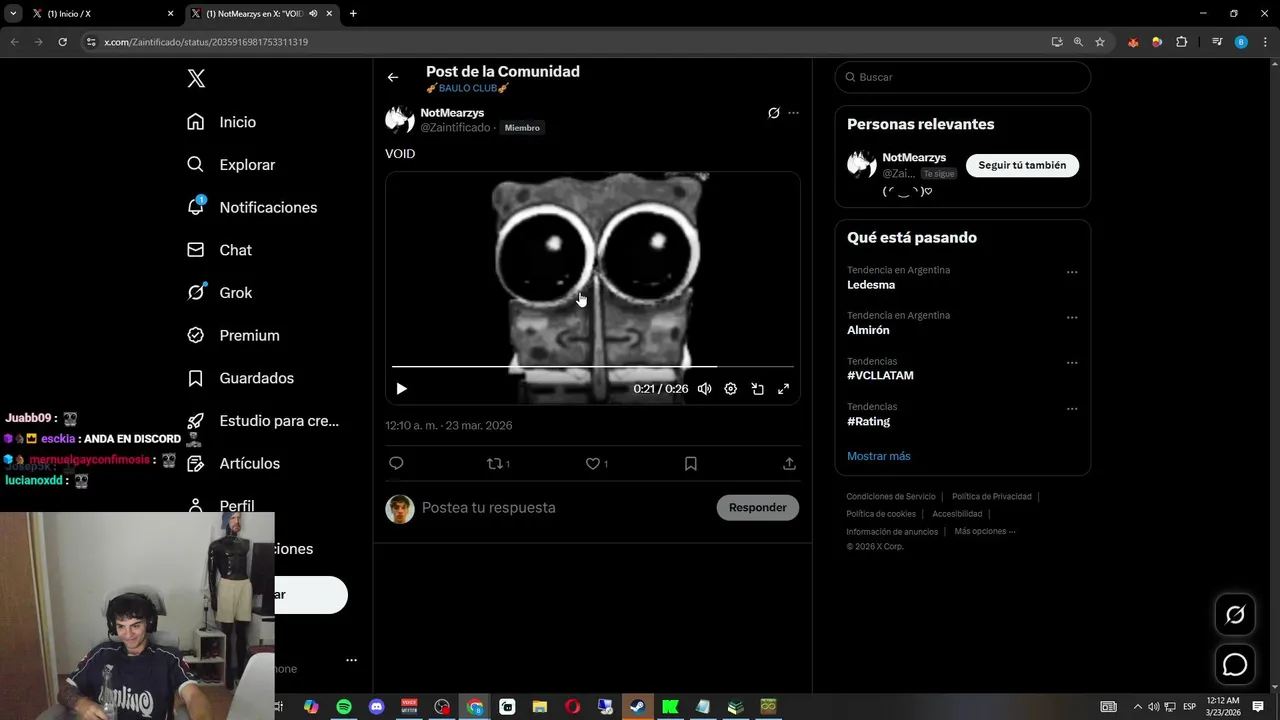Open Steam from the taskbar
Viewport: 1280px width, 720px height.
click(x=637, y=707)
